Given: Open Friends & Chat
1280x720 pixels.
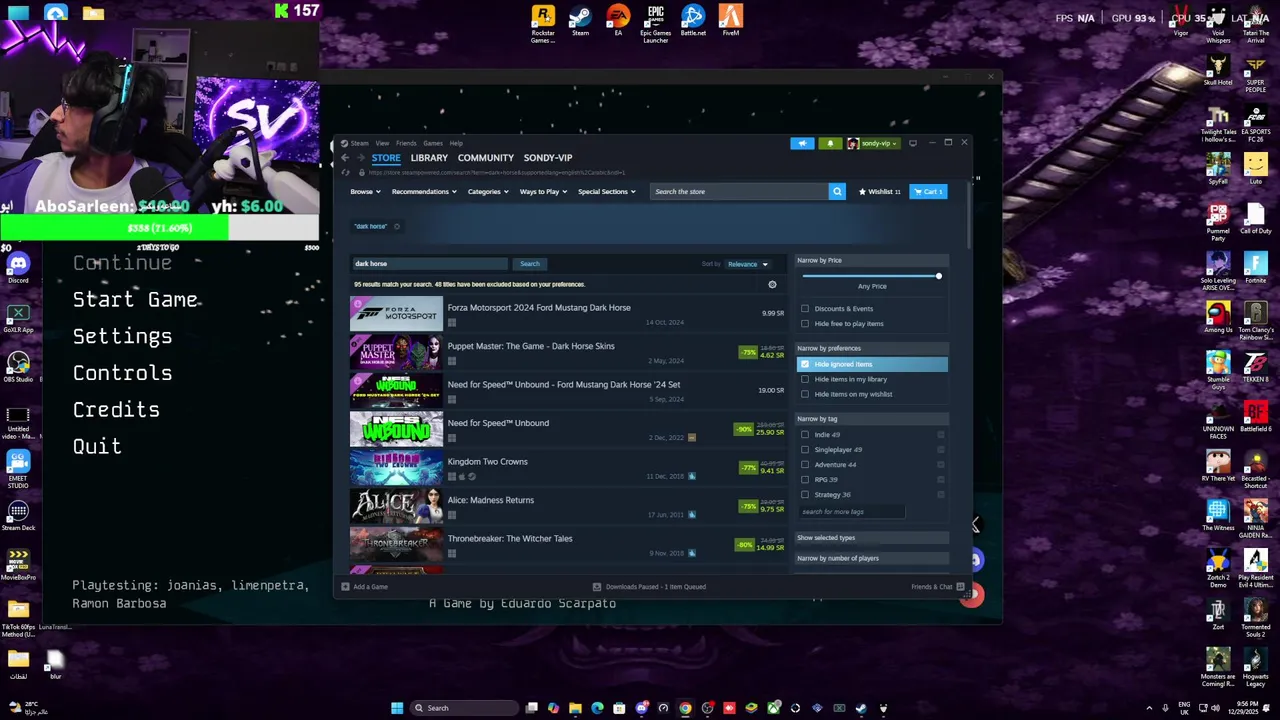Looking at the screenshot, I should click(938, 587).
